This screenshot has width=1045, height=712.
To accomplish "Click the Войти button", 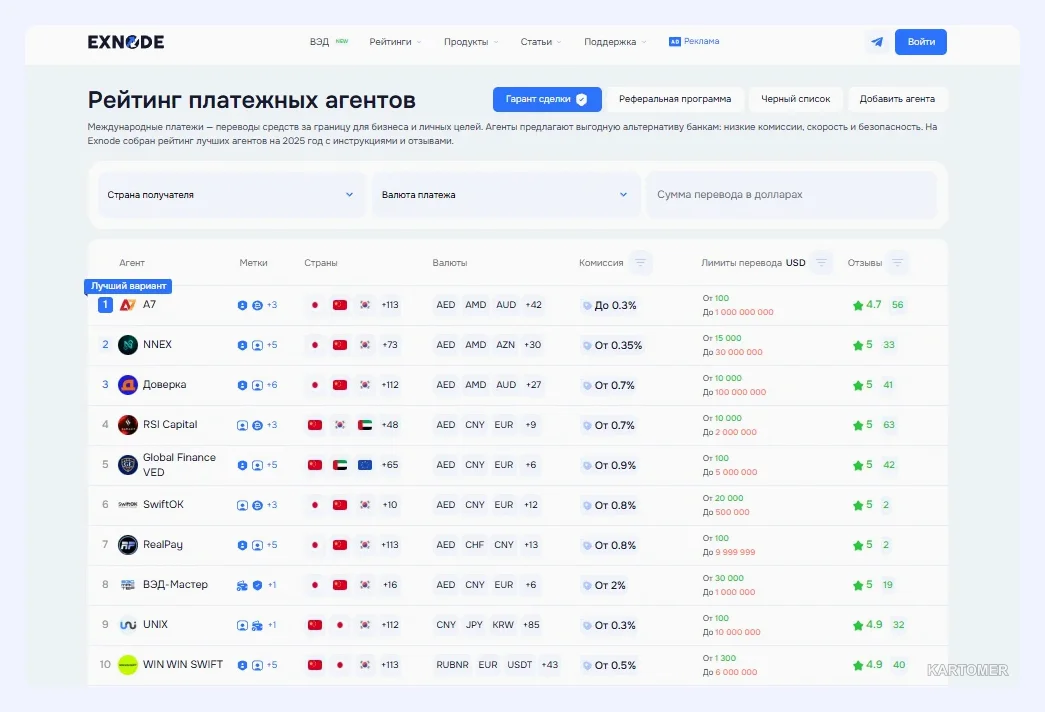I will click(921, 42).
